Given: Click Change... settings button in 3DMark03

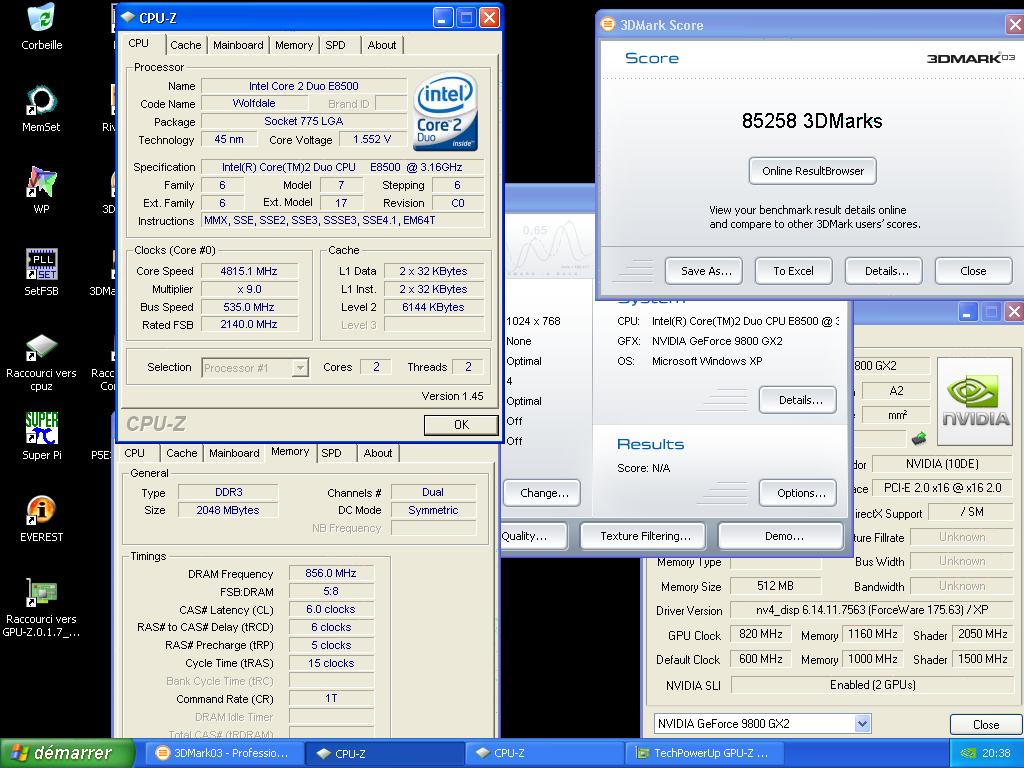Looking at the screenshot, I should click(542, 493).
